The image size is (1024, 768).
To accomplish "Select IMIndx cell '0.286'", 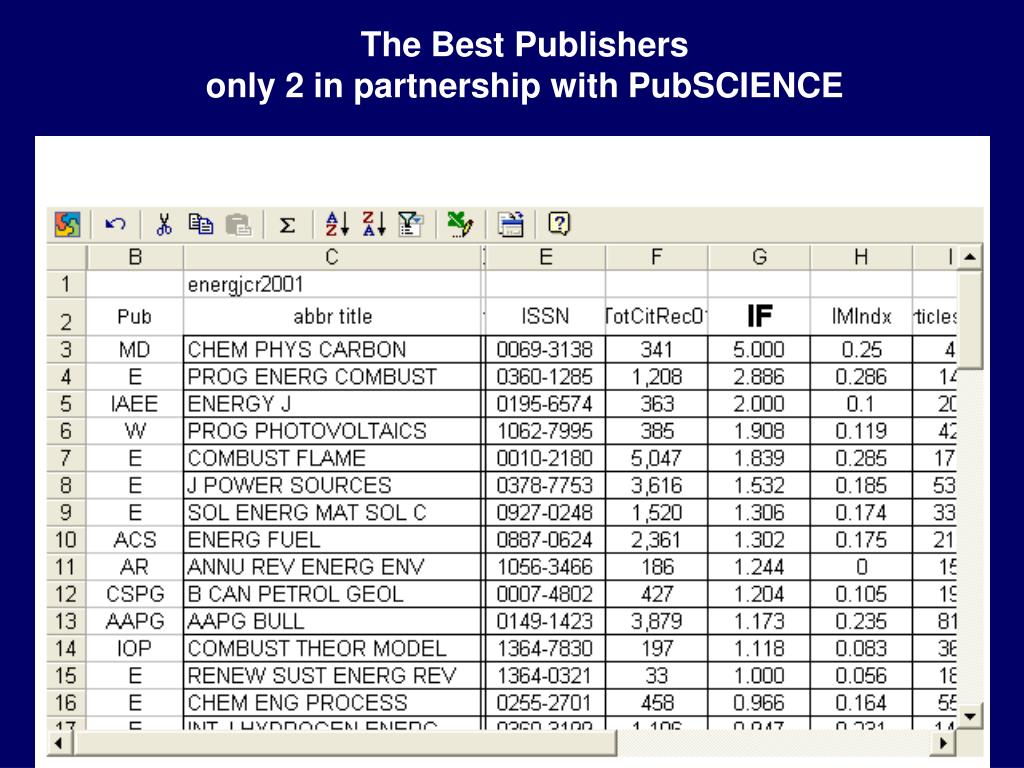I will pyautogui.click(x=861, y=377).
